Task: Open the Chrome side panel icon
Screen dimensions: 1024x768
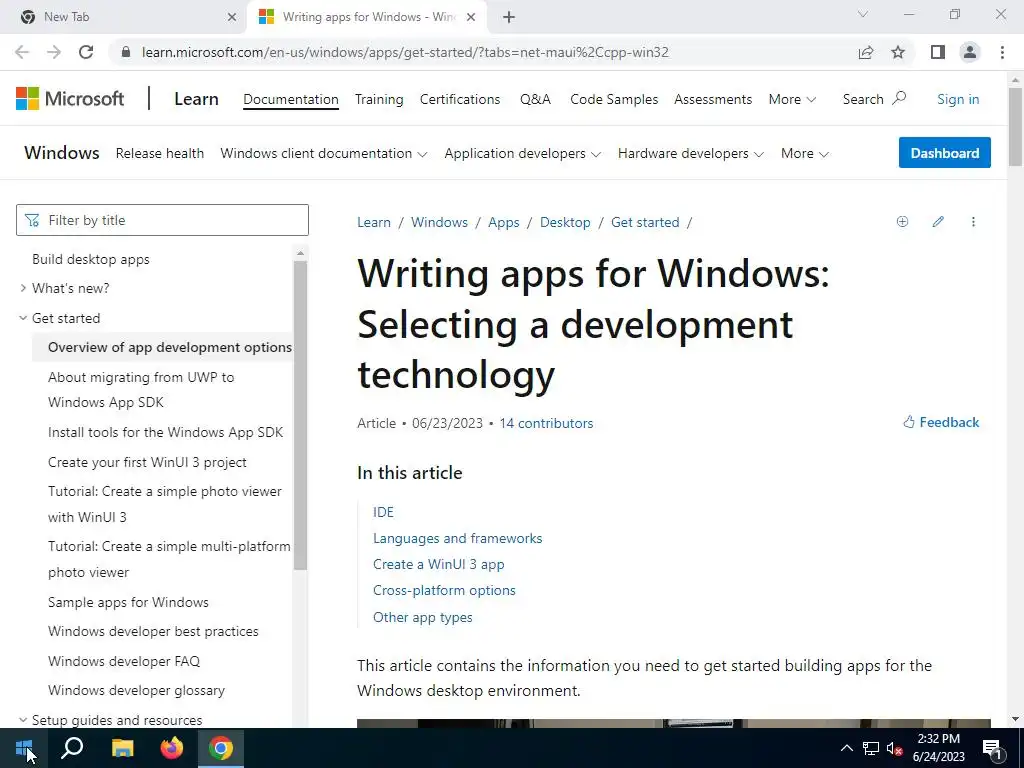Action: coord(938,52)
